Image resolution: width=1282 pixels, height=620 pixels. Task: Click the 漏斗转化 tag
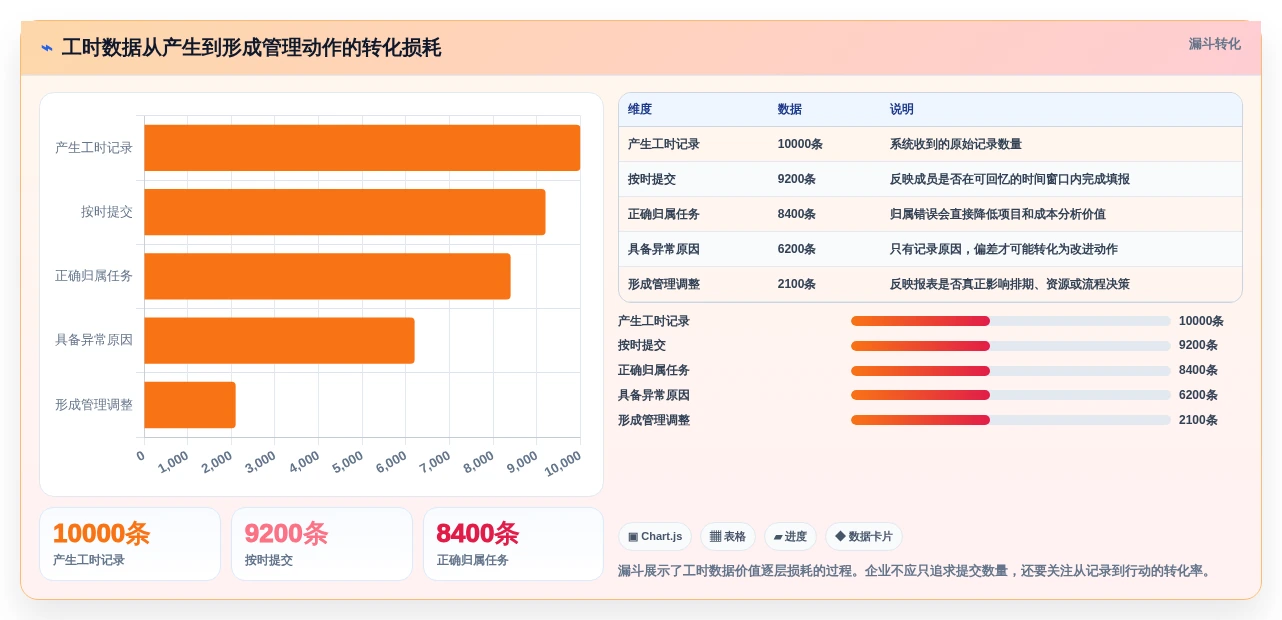click(x=1214, y=44)
